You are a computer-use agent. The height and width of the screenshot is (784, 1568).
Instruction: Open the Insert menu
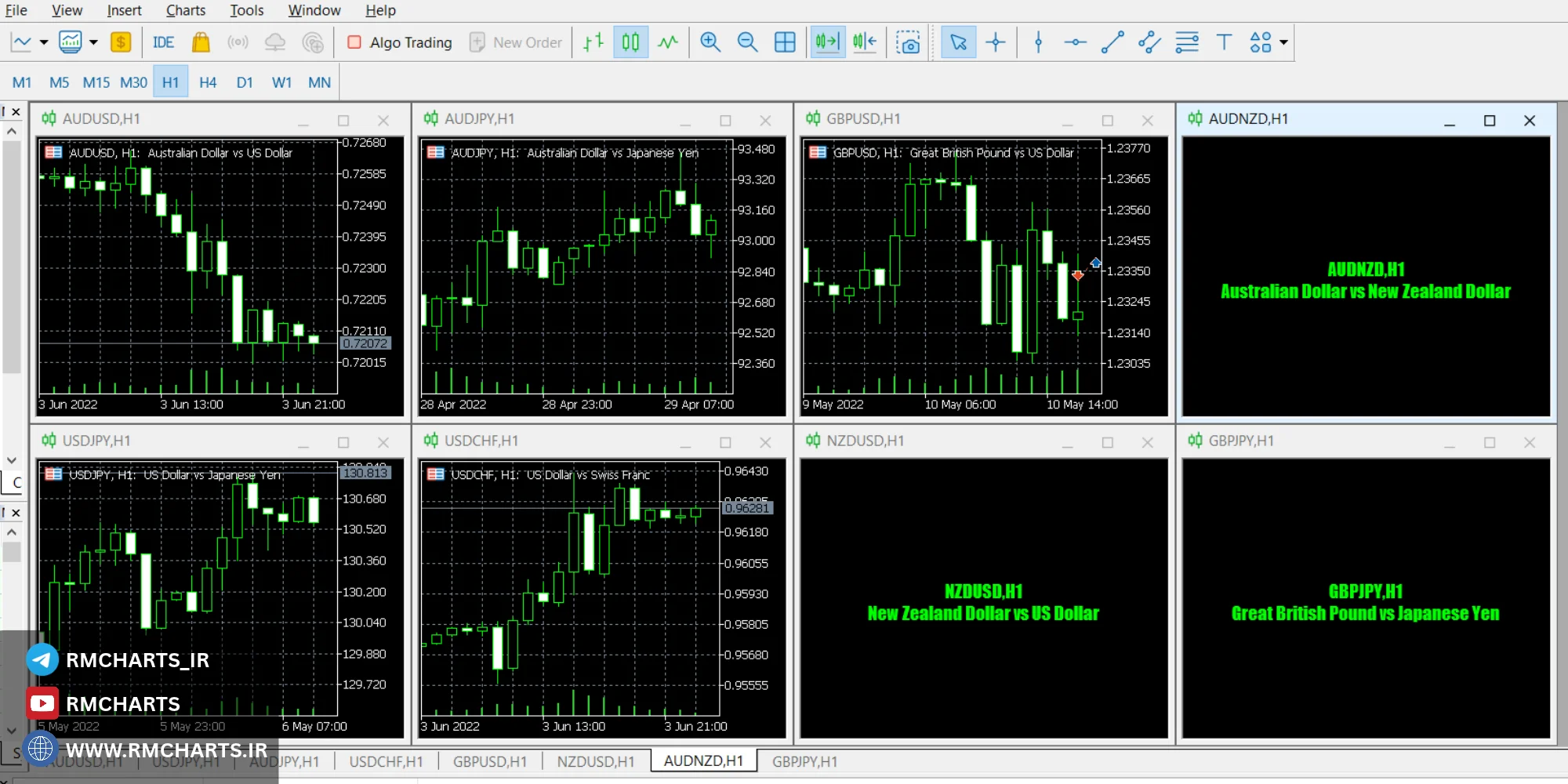[125, 10]
